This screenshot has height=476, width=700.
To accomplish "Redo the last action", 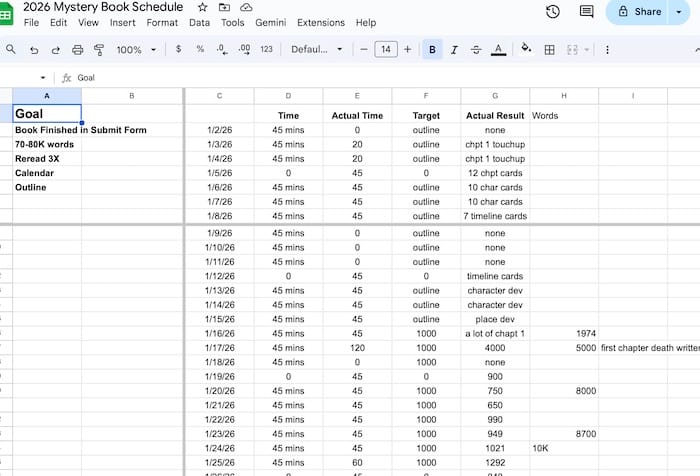I will tap(55, 50).
